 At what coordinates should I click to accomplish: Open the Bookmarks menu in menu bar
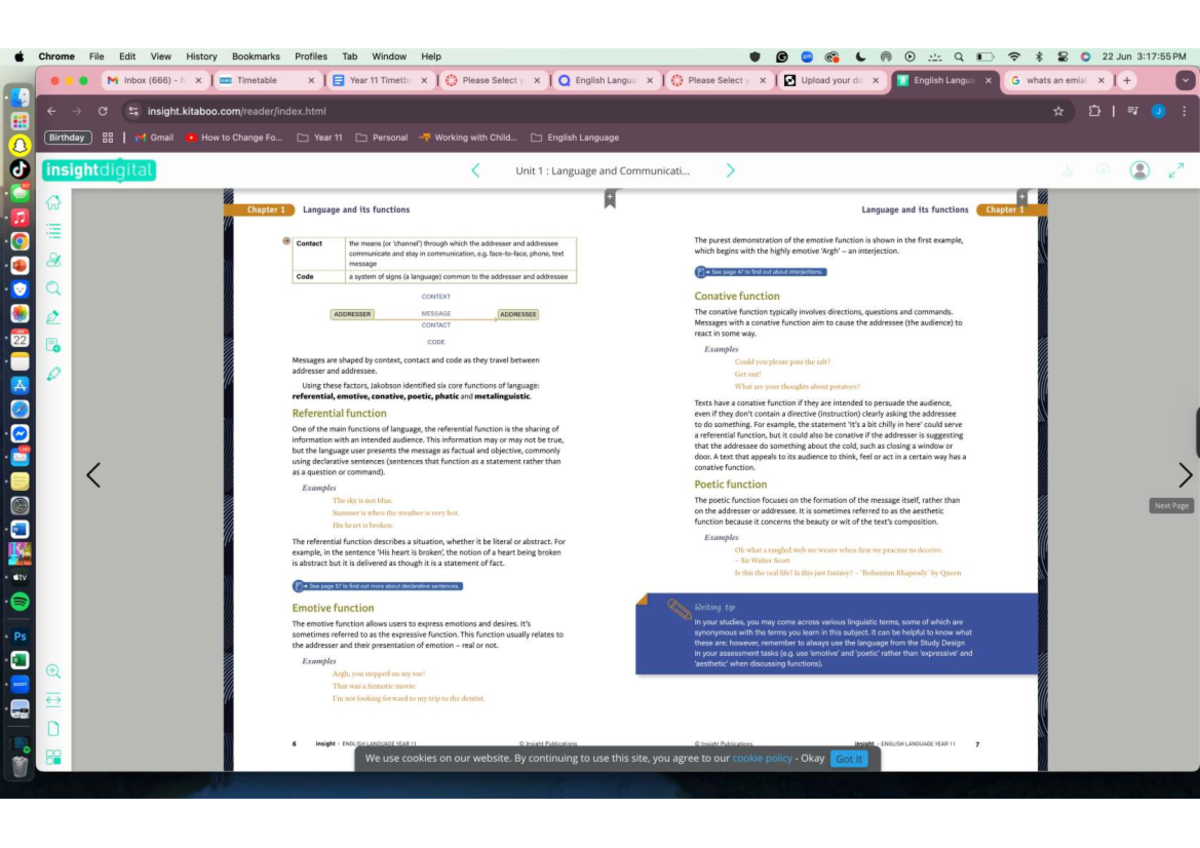(x=256, y=56)
